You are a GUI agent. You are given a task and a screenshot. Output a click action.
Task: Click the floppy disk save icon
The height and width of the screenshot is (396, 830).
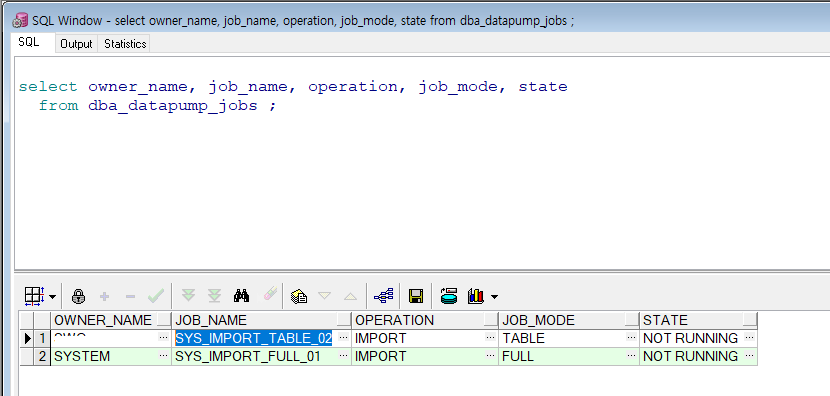tap(416, 296)
